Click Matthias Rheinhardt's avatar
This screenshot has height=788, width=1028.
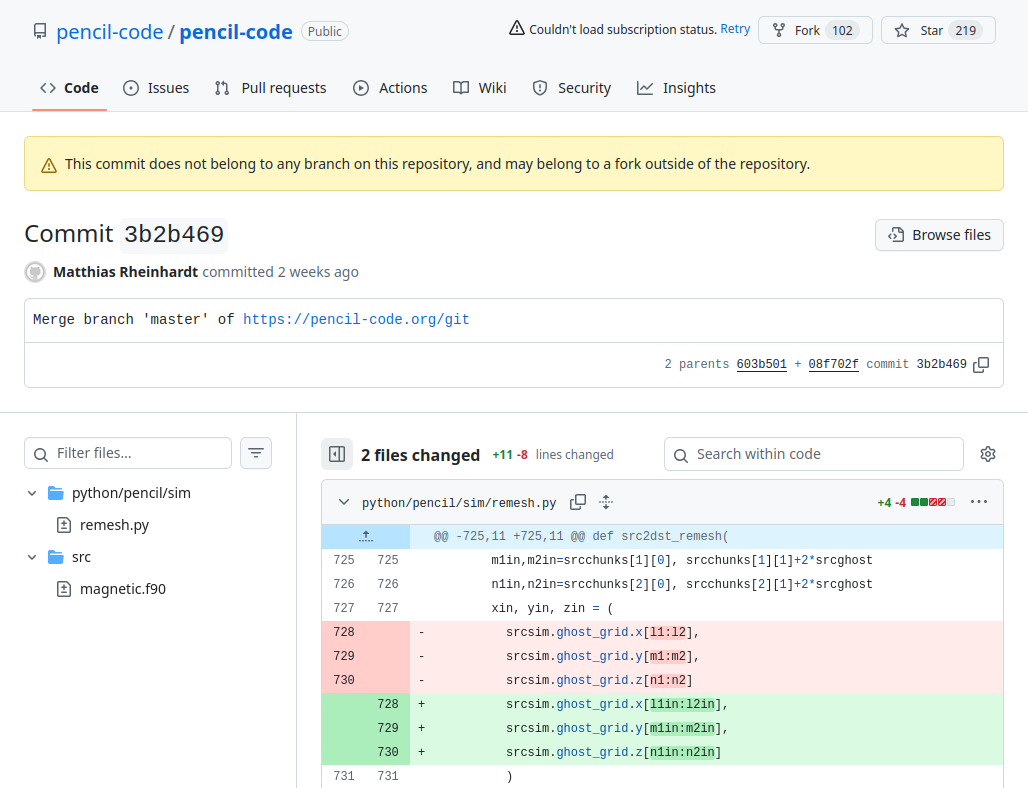click(35, 272)
